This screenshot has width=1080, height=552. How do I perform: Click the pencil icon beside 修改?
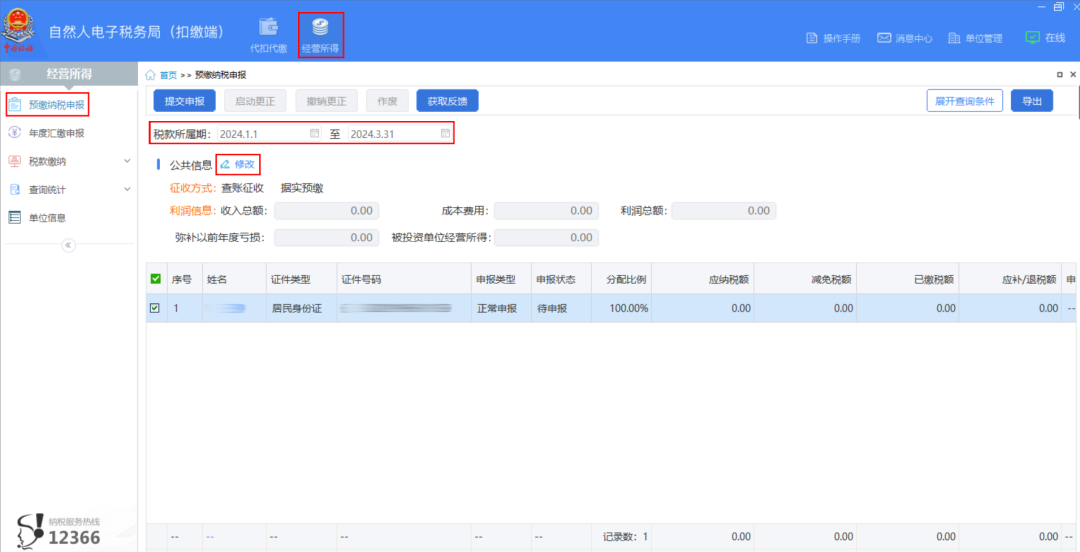tap(225, 164)
